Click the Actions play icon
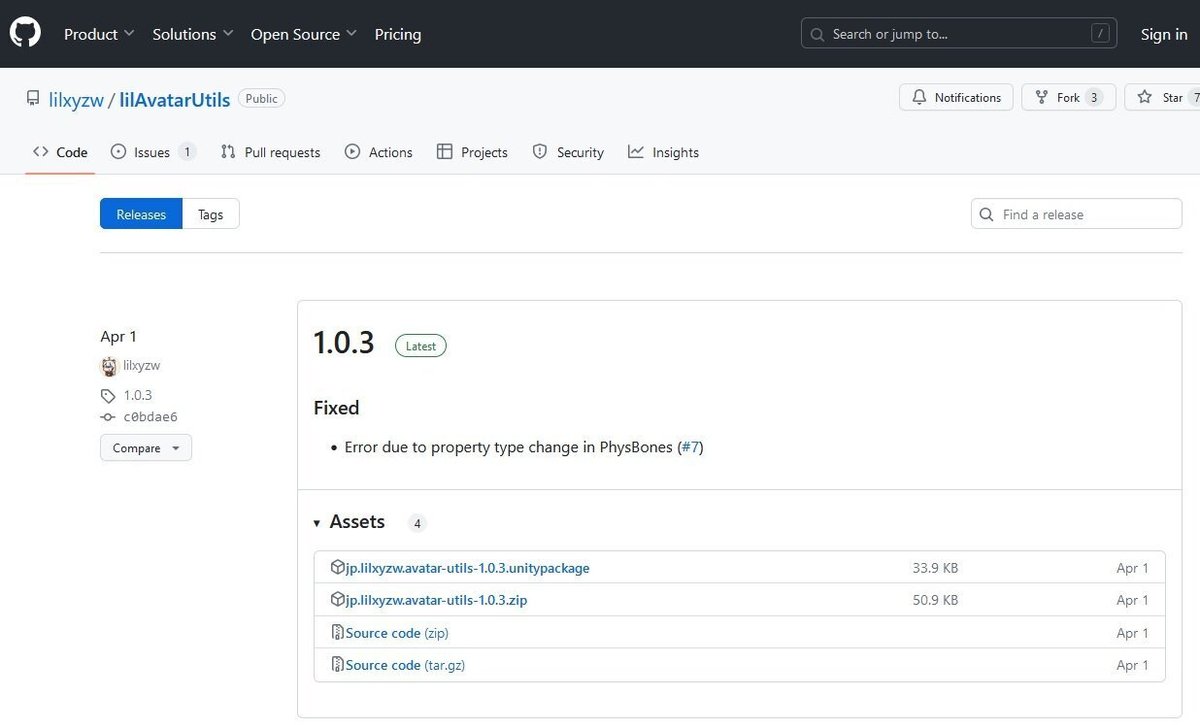This screenshot has height=725, width=1200. pos(352,152)
